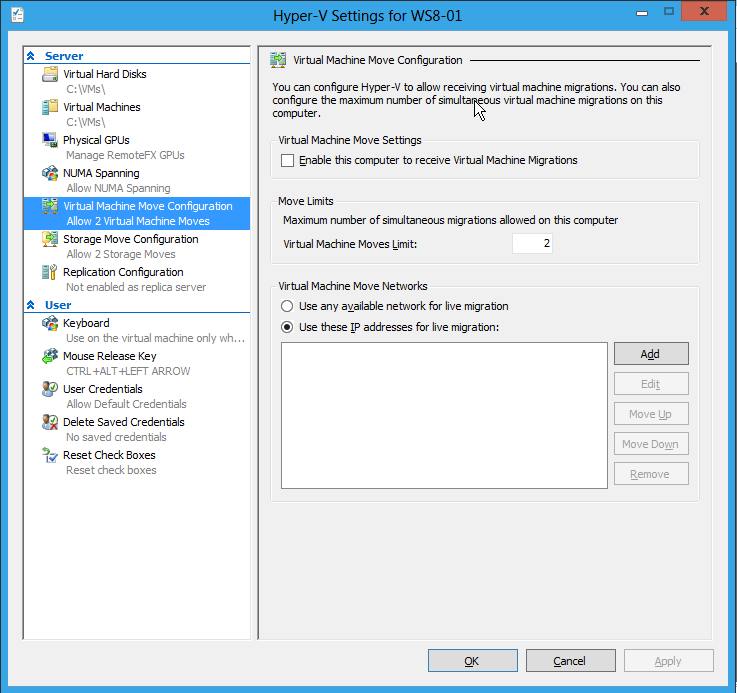This screenshot has width=737, height=693.
Task: Click the Virtual Hard Disks icon
Action: point(50,74)
